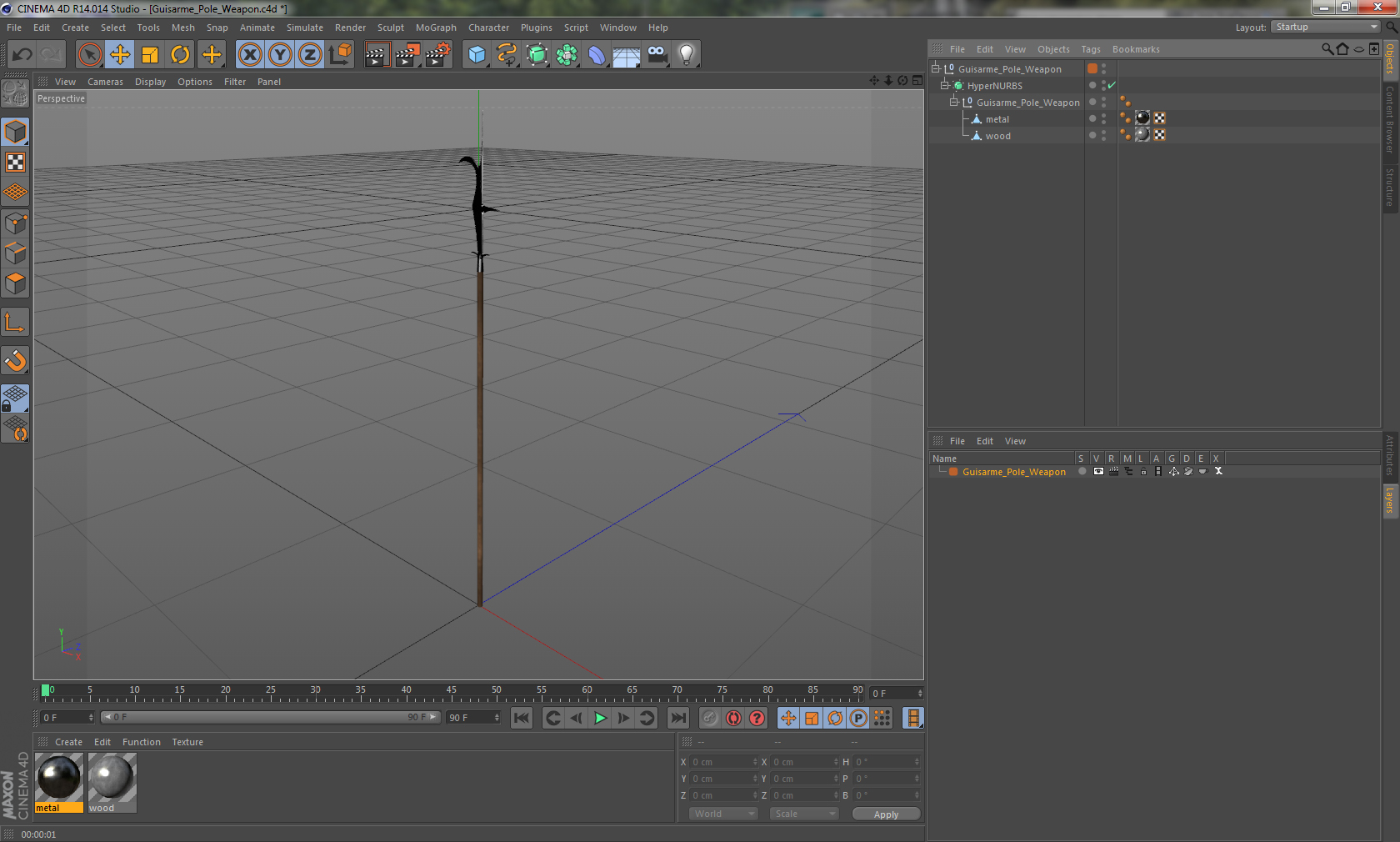
Task: Toggle layer visibility eye for Guisarme_Pole_Weapon
Action: [x=1098, y=472]
